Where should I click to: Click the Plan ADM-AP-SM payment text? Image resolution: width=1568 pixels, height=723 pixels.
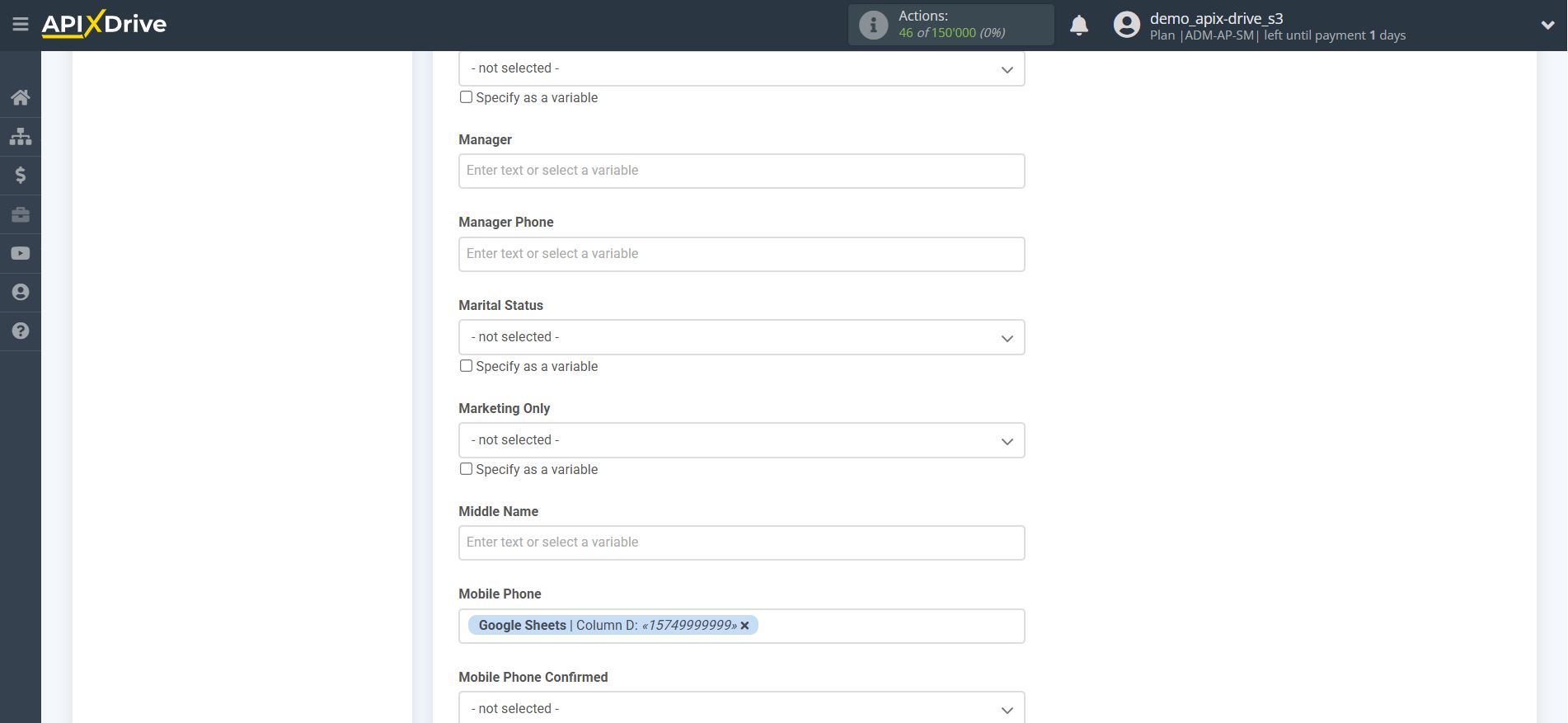pos(1278,35)
